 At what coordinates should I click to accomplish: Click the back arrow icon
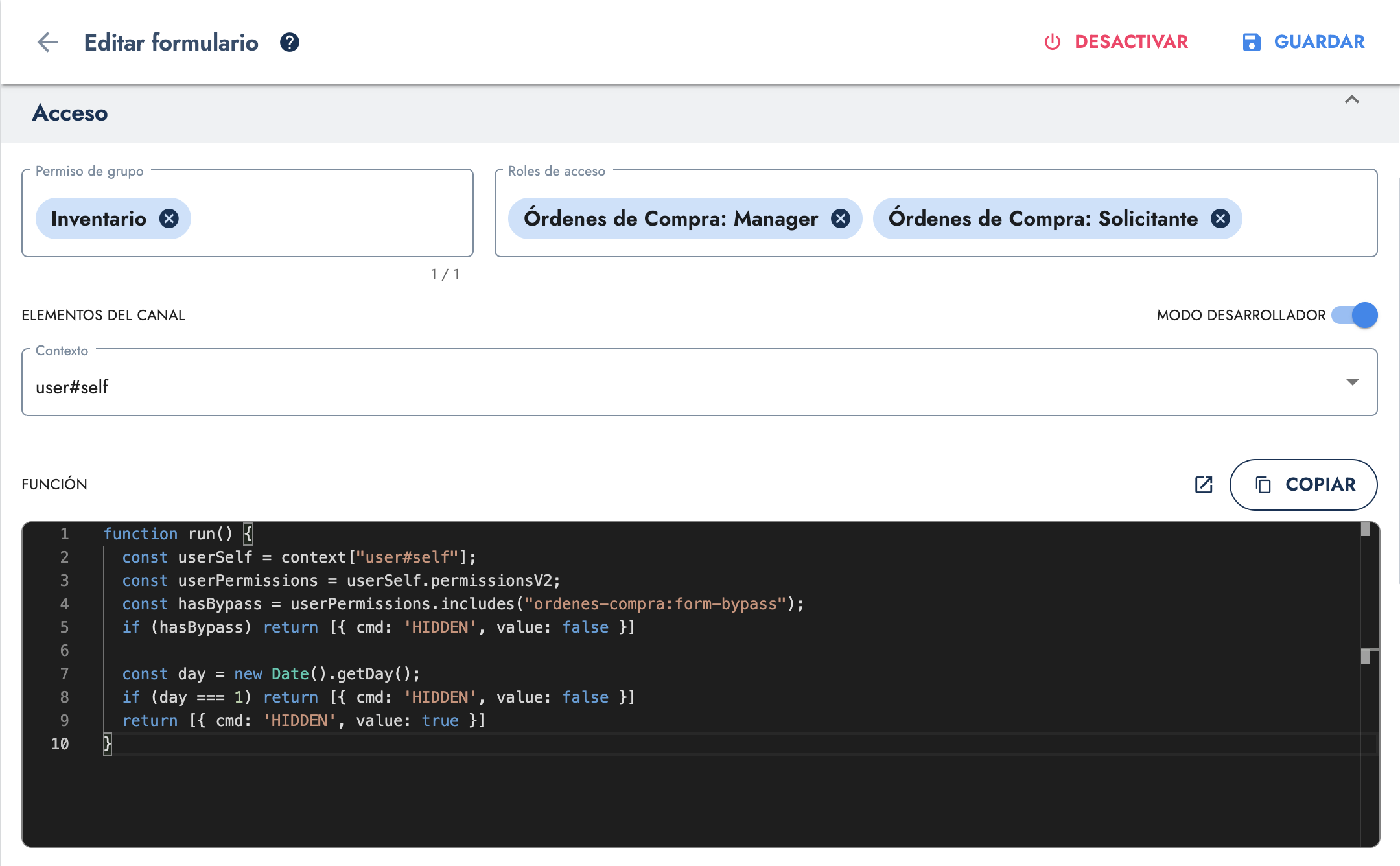[x=47, y=43]
